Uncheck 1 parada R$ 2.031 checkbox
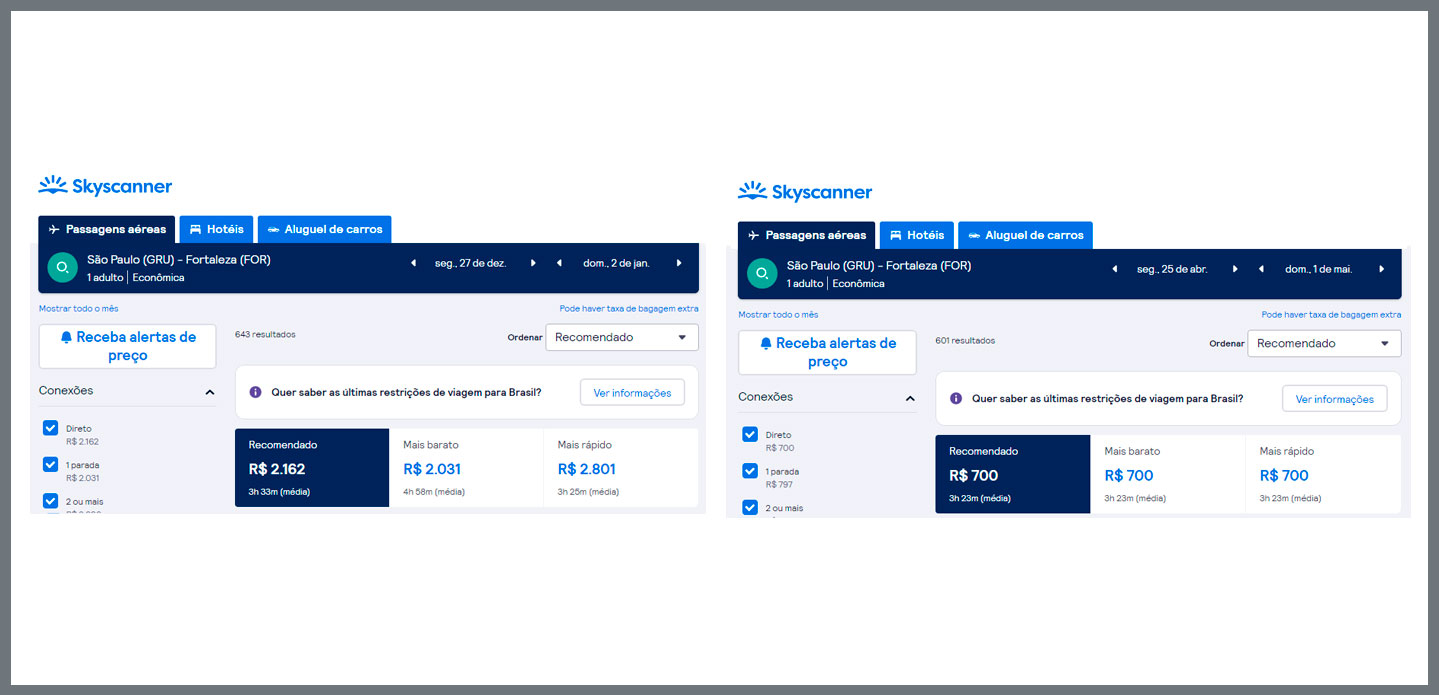This screenshot has width=1439, height=695. coord(51,464)
